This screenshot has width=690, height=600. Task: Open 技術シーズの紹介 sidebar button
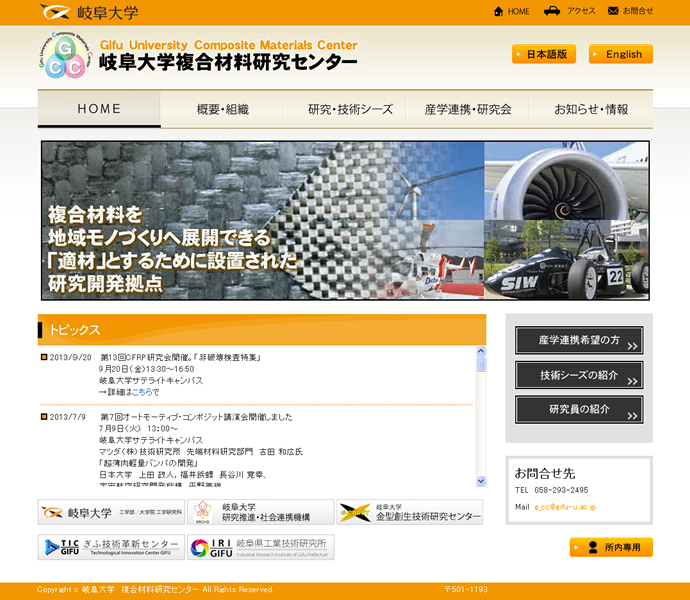point(579,375)
